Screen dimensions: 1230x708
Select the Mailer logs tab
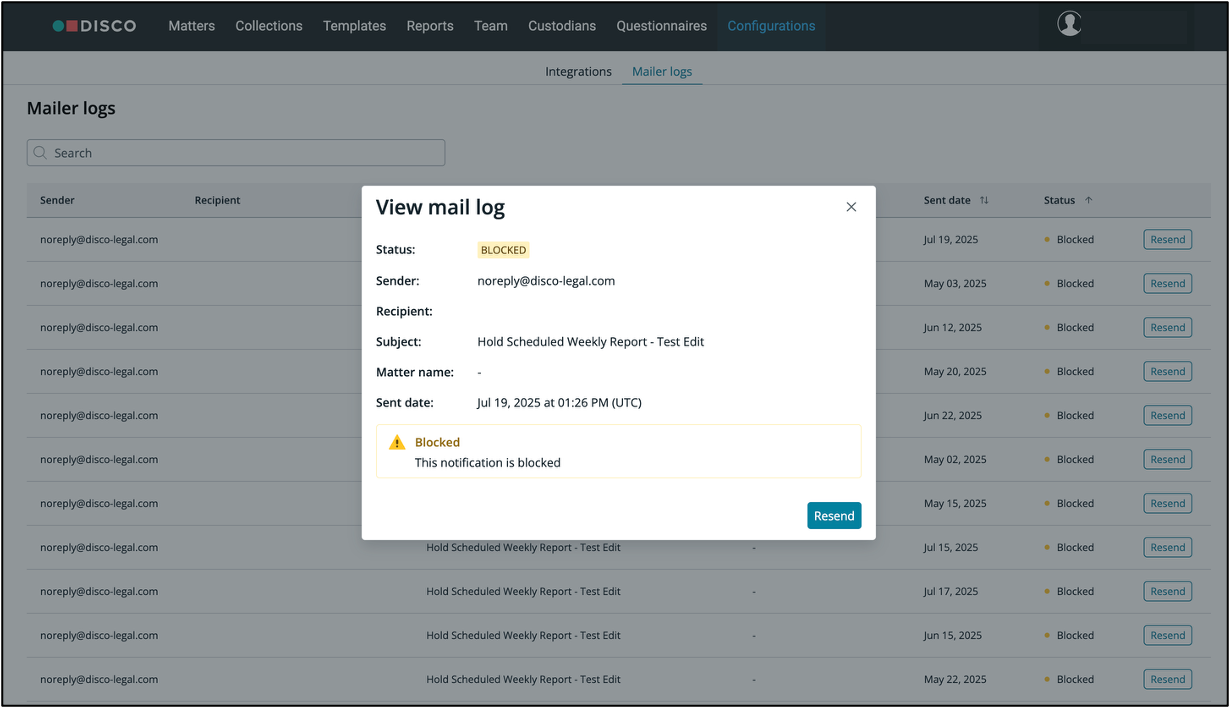click(x=662, y=72)
